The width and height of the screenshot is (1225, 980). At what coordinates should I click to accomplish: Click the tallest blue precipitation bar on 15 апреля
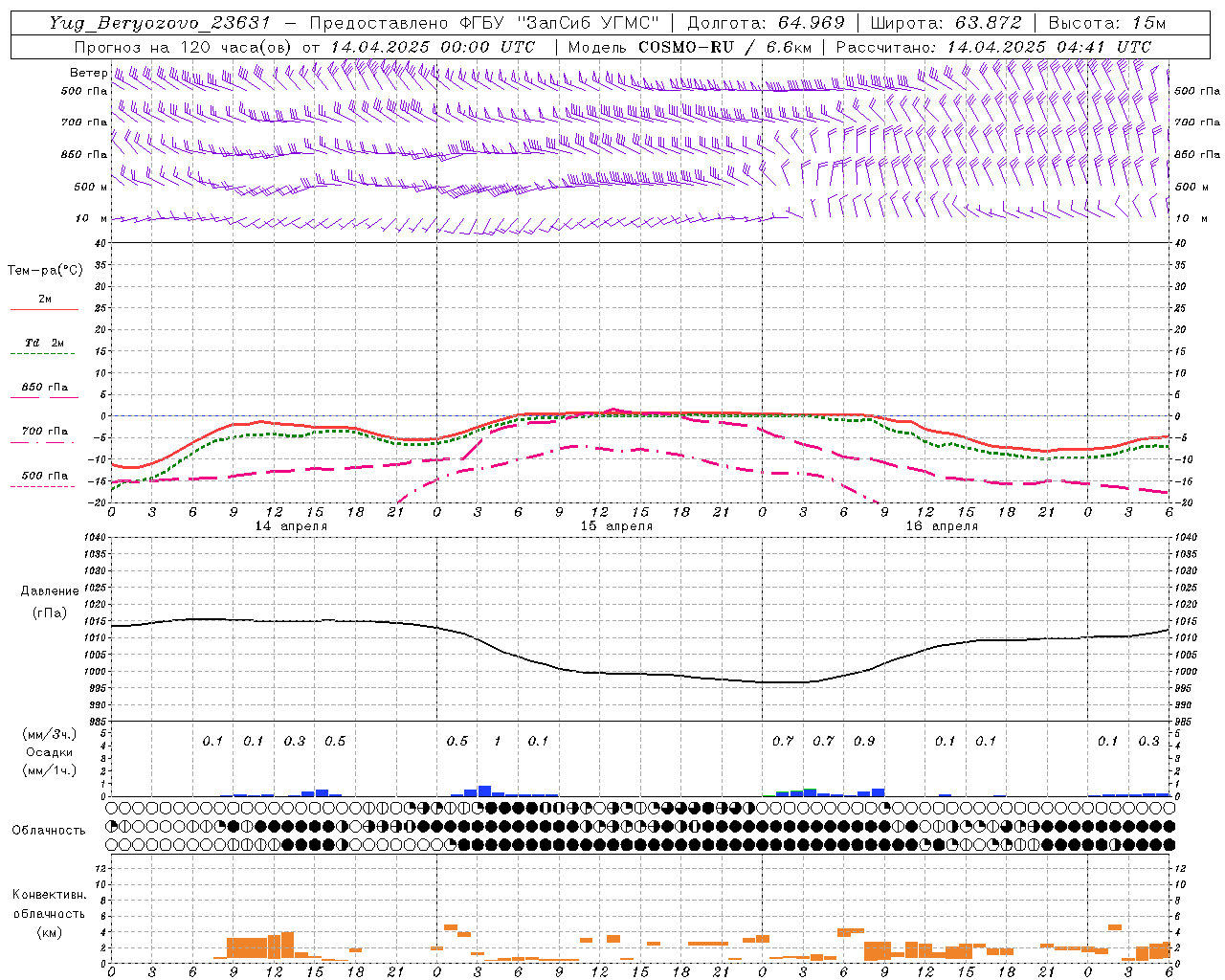[484, 791]
